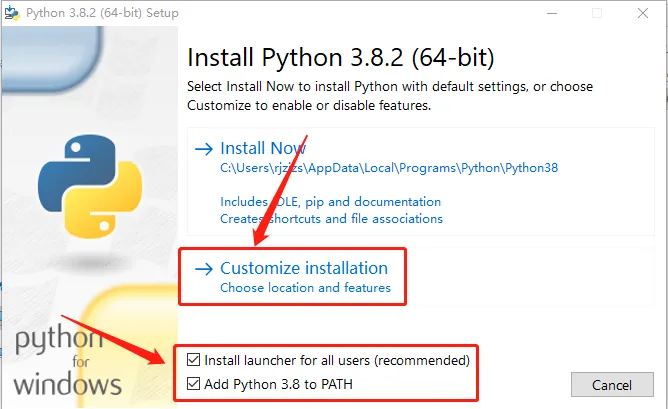Uncheck the Install launcher for all users checkbox
Image resolution: width=668 pixels, height=409 pixels.
(x=193, y=359)
